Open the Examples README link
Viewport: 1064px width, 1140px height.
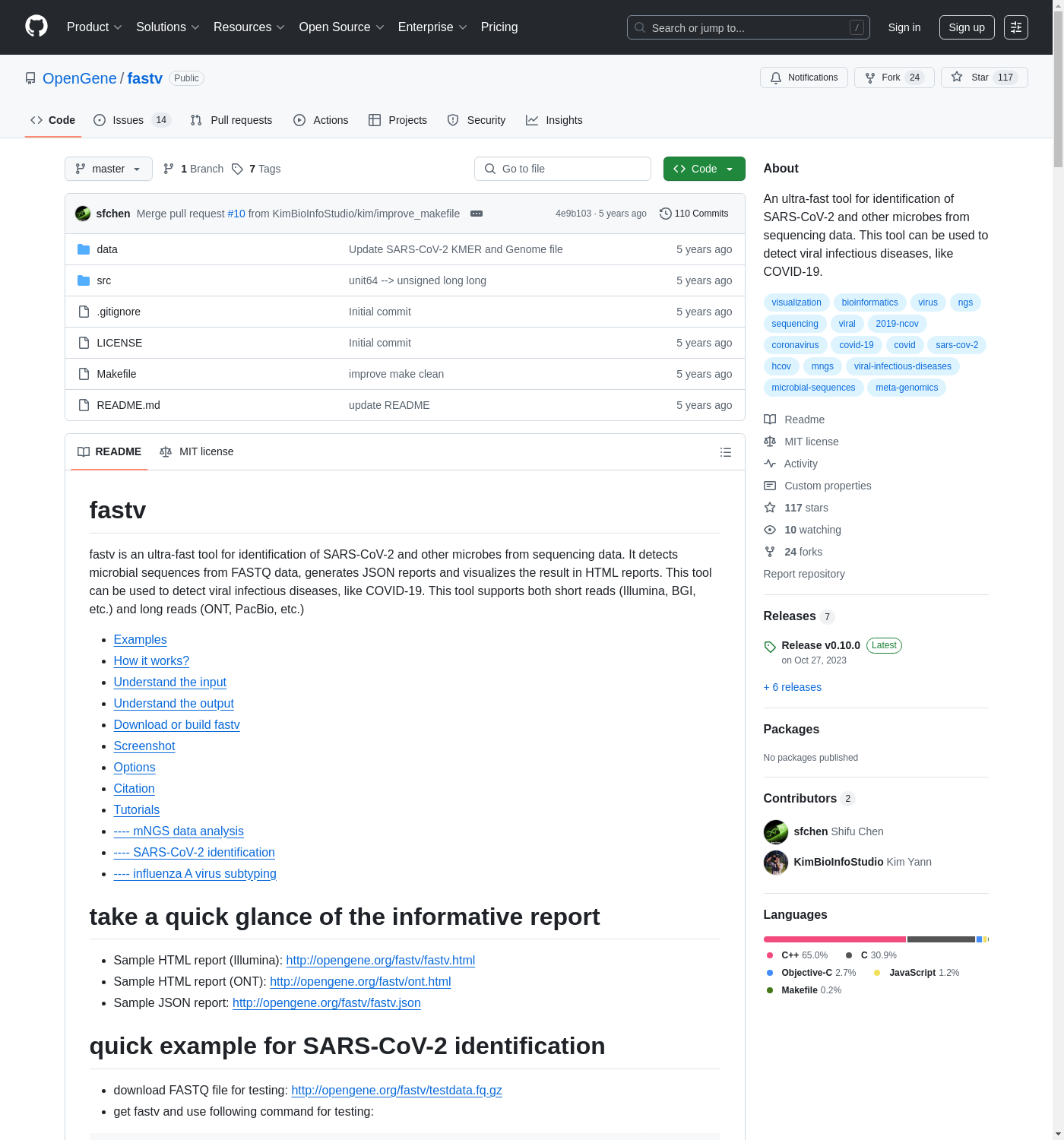click(140, 640)
